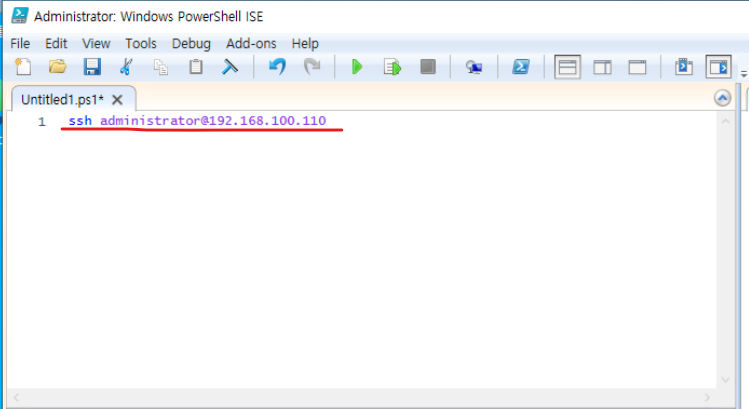Click the vertical scrollbar up arrow
The width and height of the screenshot is (749, 409).
[725, 122]
